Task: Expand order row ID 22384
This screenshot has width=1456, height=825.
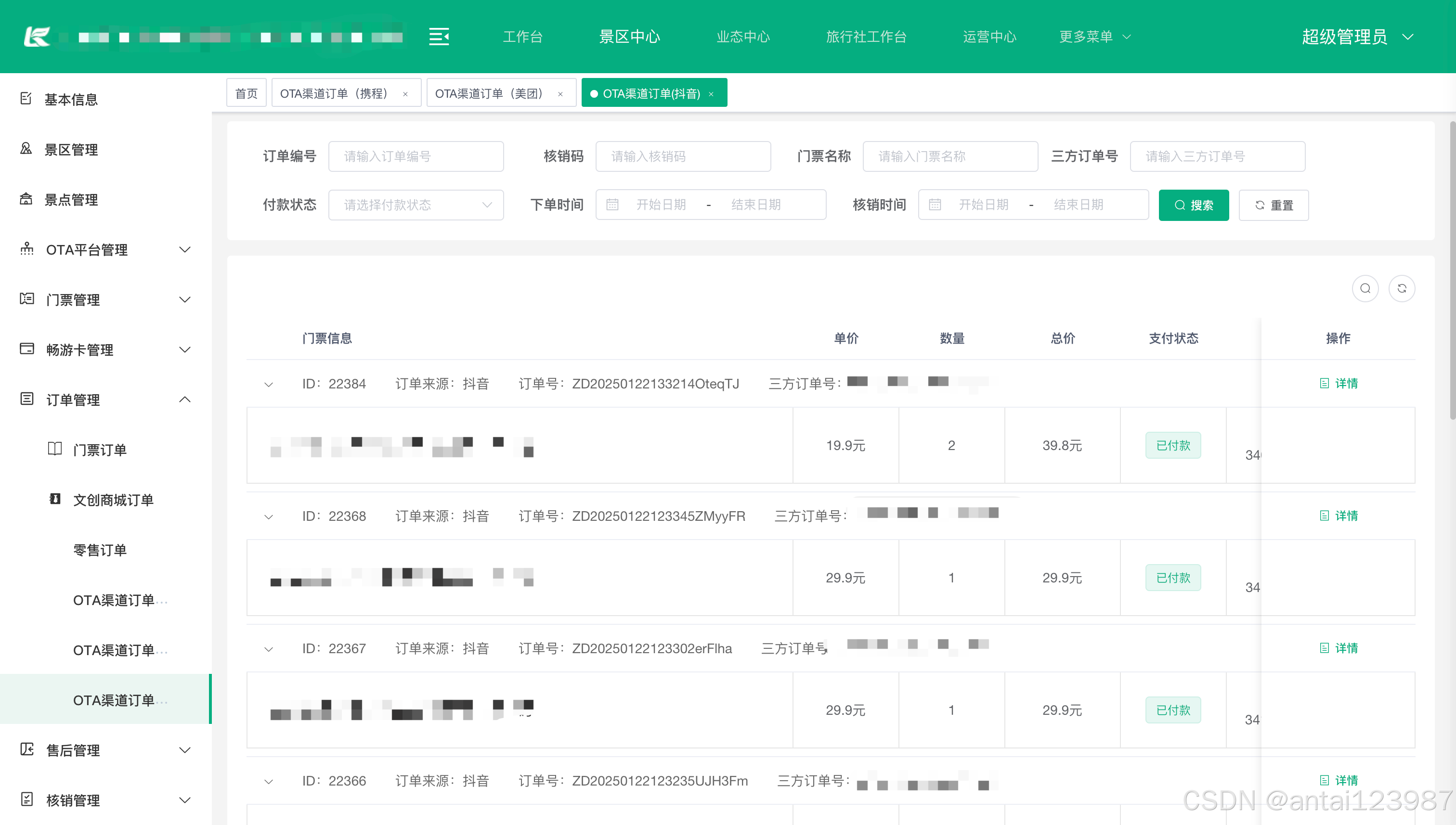Action: pyautogui.click(x=269, y=385)
